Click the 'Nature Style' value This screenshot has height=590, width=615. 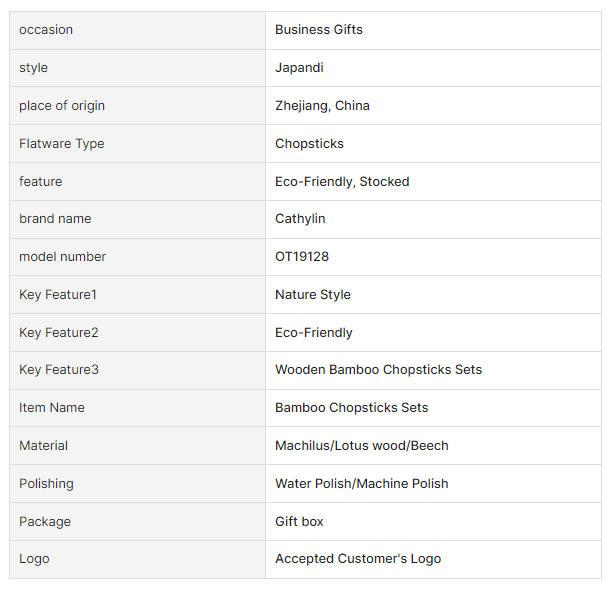(313, 295)
